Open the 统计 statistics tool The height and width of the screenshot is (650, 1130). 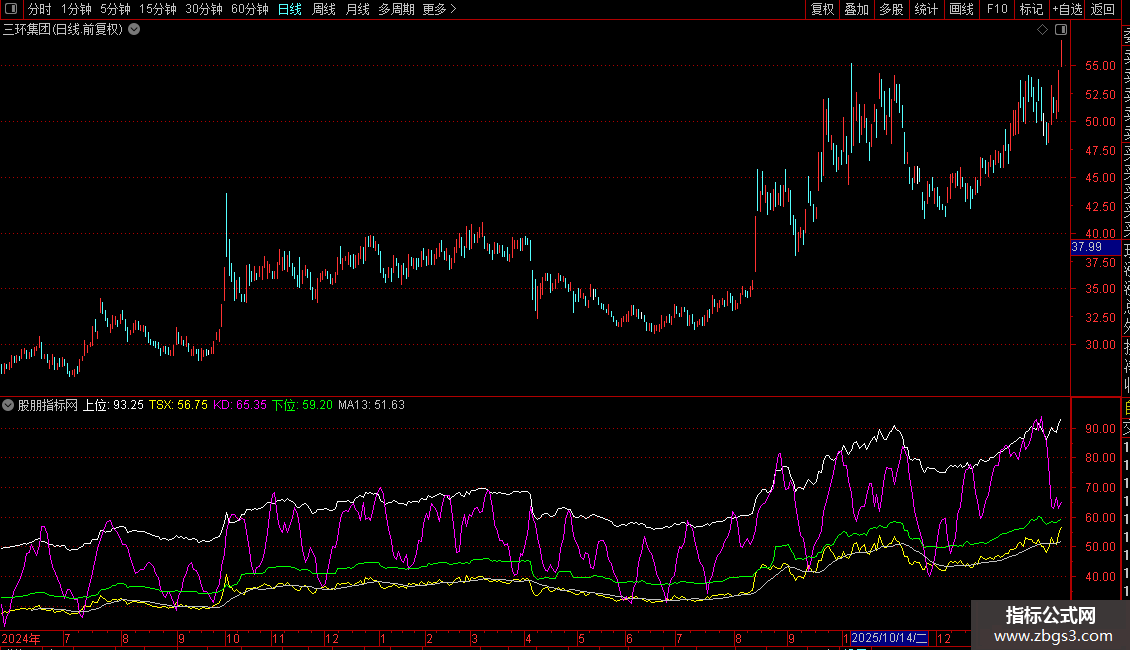click(x=926, y=9)
